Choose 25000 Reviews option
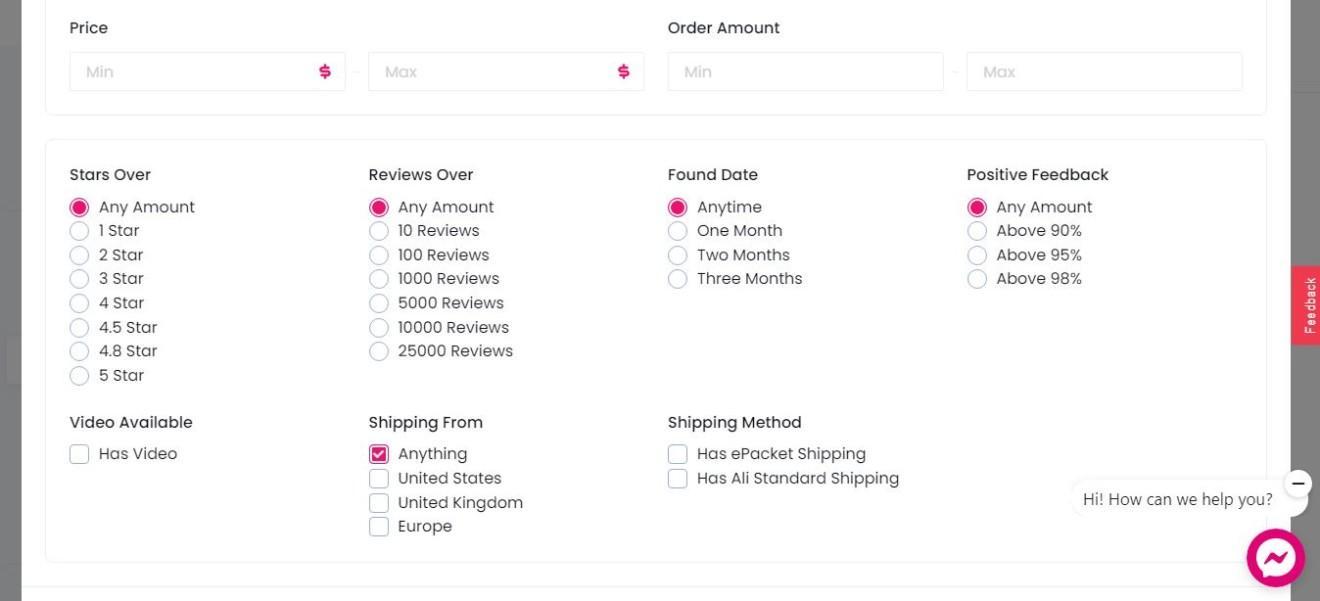This screenshot has width=1320, height=601. pos(379,351)
